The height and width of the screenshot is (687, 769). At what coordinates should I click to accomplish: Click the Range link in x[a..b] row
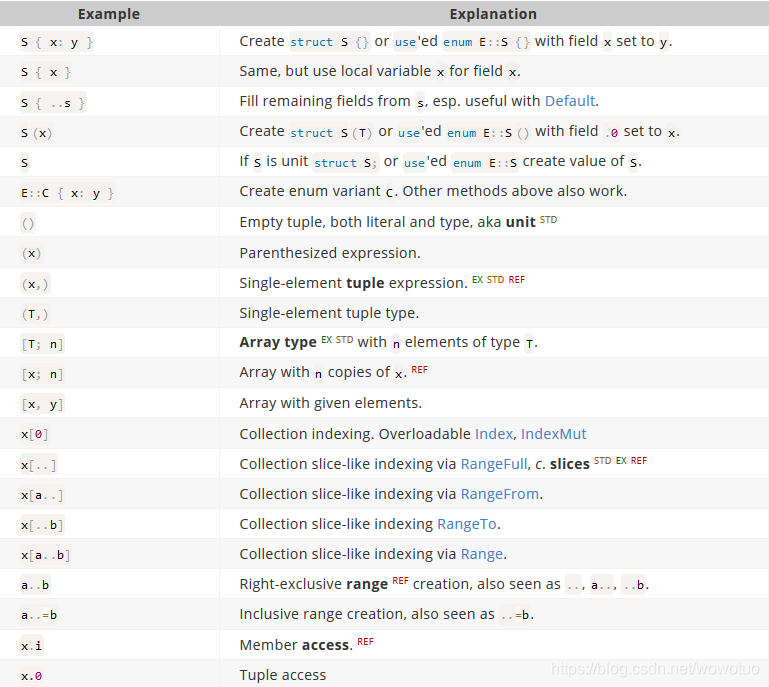[x=482, y=554]
